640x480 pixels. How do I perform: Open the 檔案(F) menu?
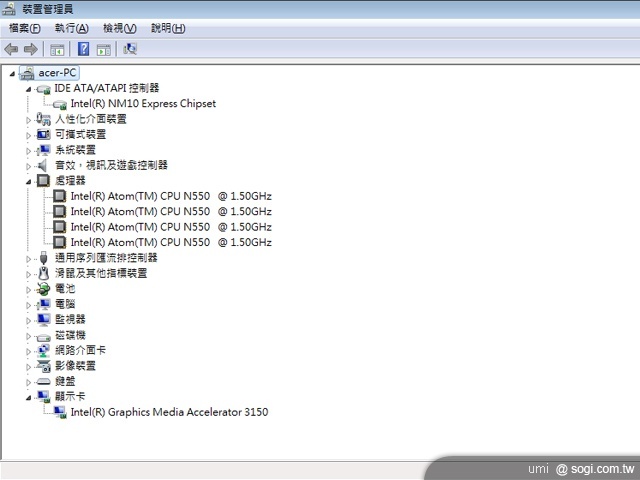pyautogui.click(x=24, y=28)
